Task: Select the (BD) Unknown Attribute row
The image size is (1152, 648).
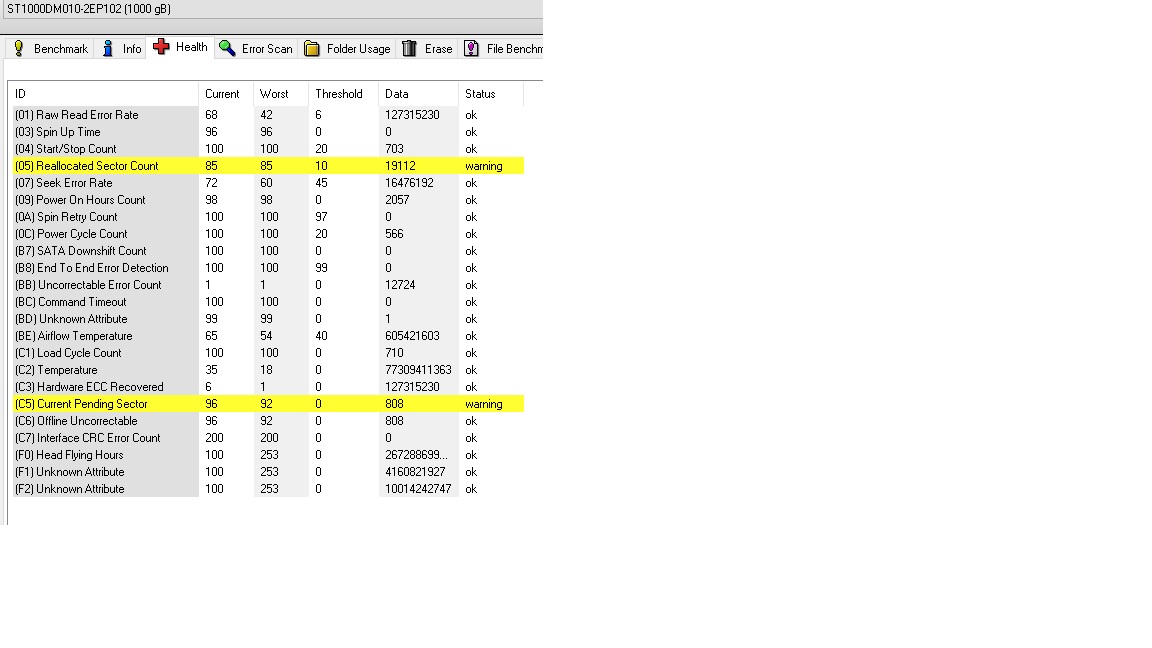Action: coord(268,319)
